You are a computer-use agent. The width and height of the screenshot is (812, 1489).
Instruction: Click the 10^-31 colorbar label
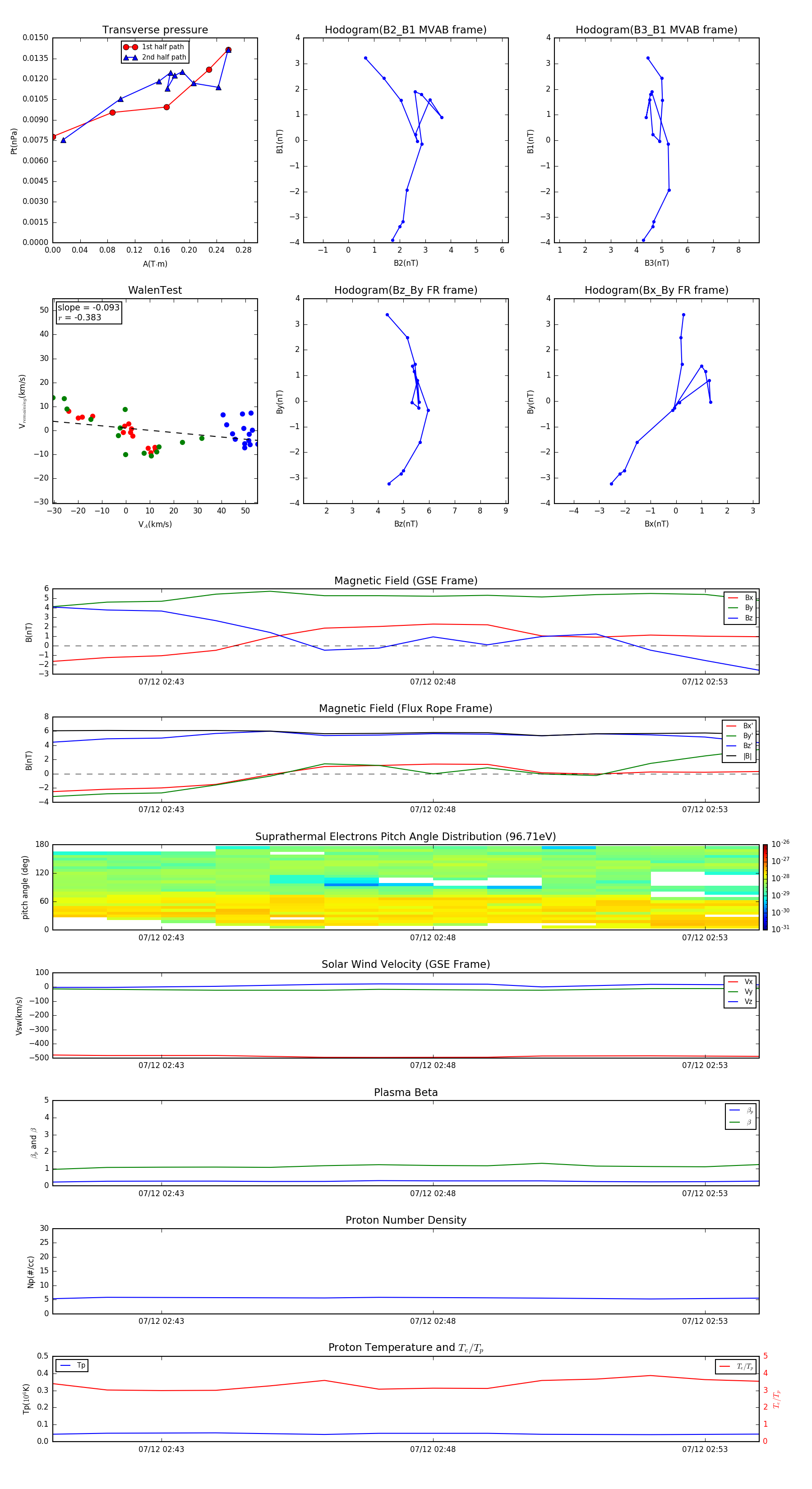pos(780,929)
